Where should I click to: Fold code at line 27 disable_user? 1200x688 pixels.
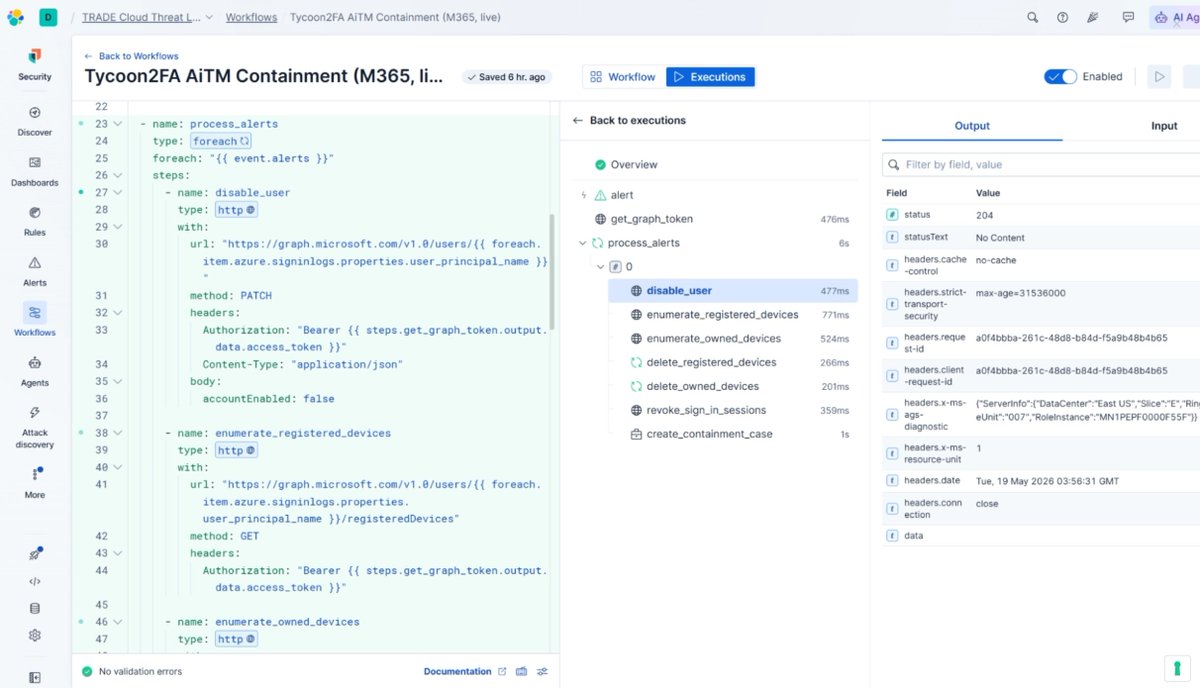(x=117, y=193)
